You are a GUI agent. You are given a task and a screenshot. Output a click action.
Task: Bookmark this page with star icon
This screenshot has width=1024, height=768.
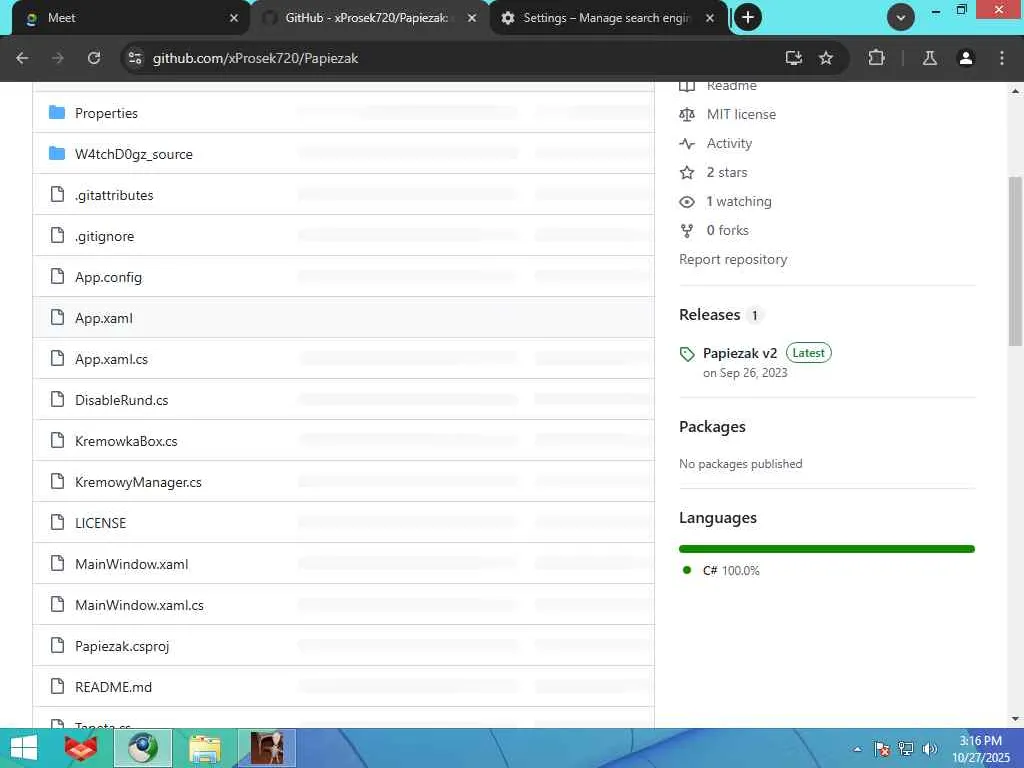coord(826,58)
